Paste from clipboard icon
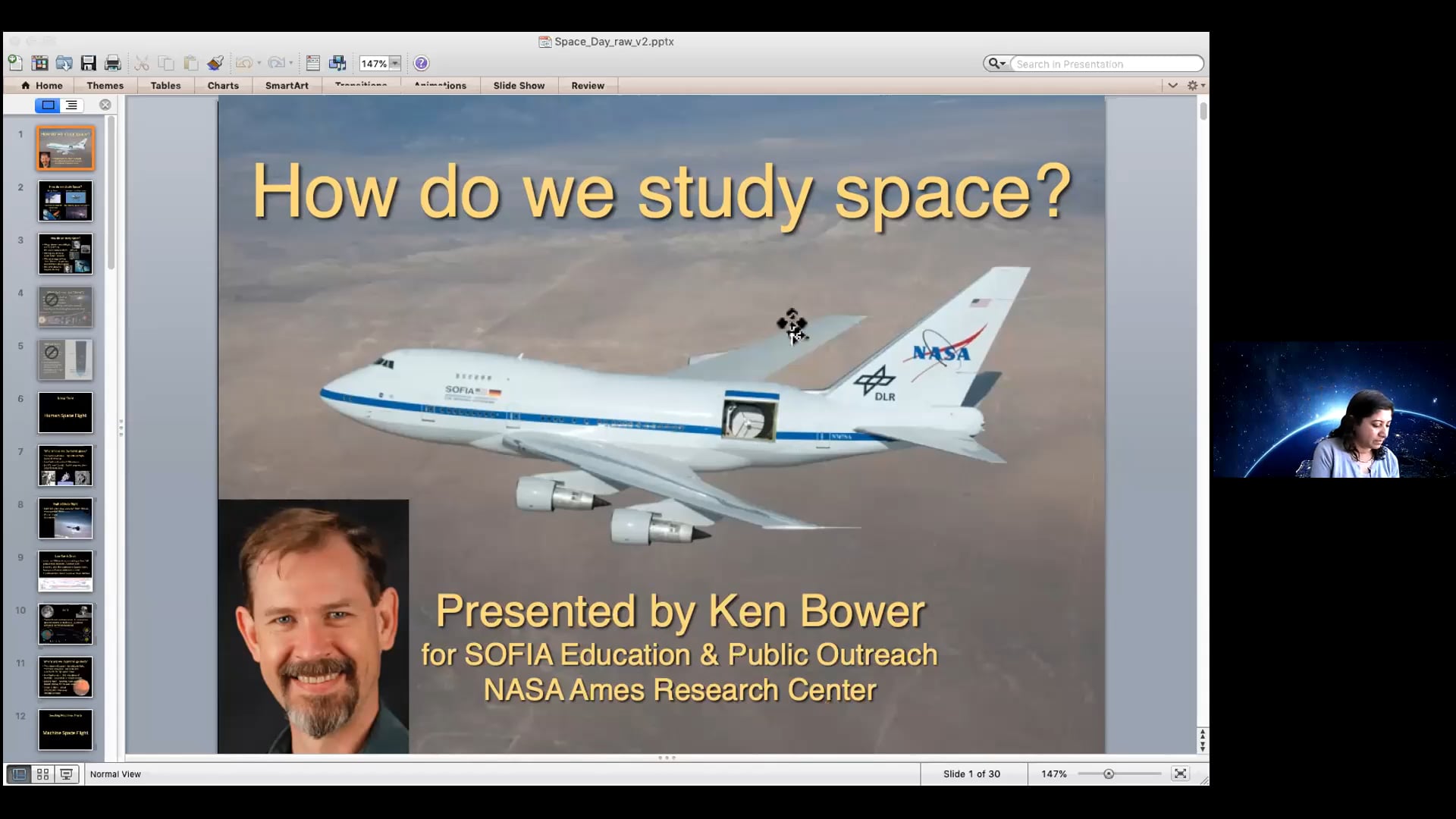 [x=190, y=63]
